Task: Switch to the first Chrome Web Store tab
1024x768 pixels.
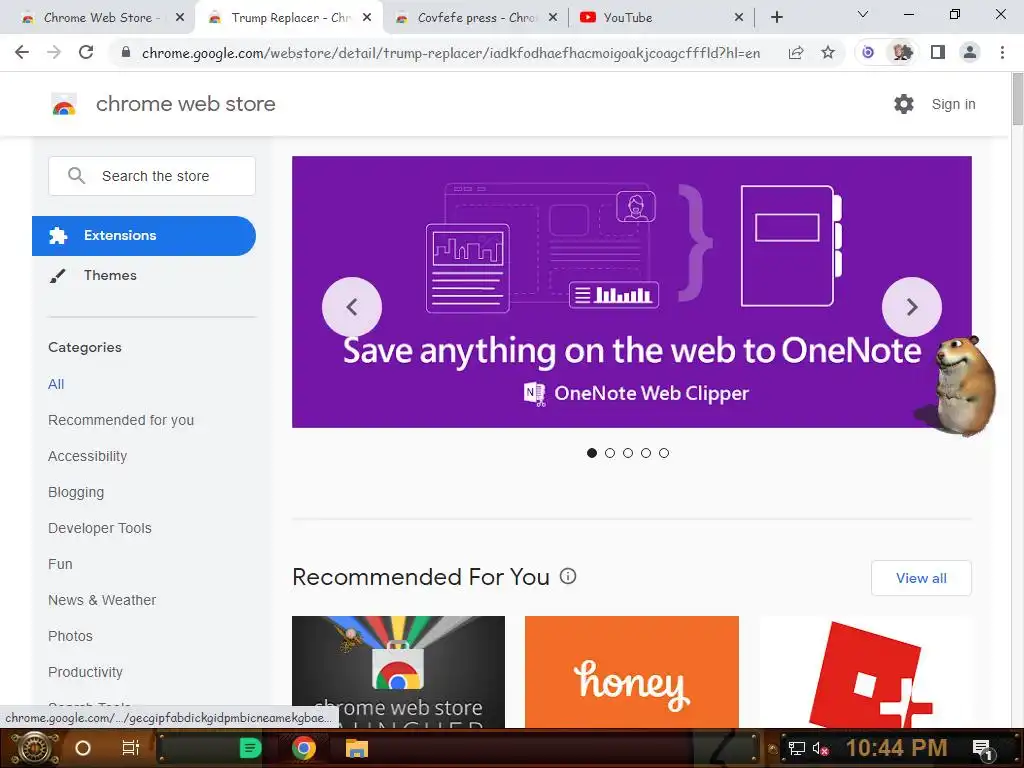Action: coord(98,18)
